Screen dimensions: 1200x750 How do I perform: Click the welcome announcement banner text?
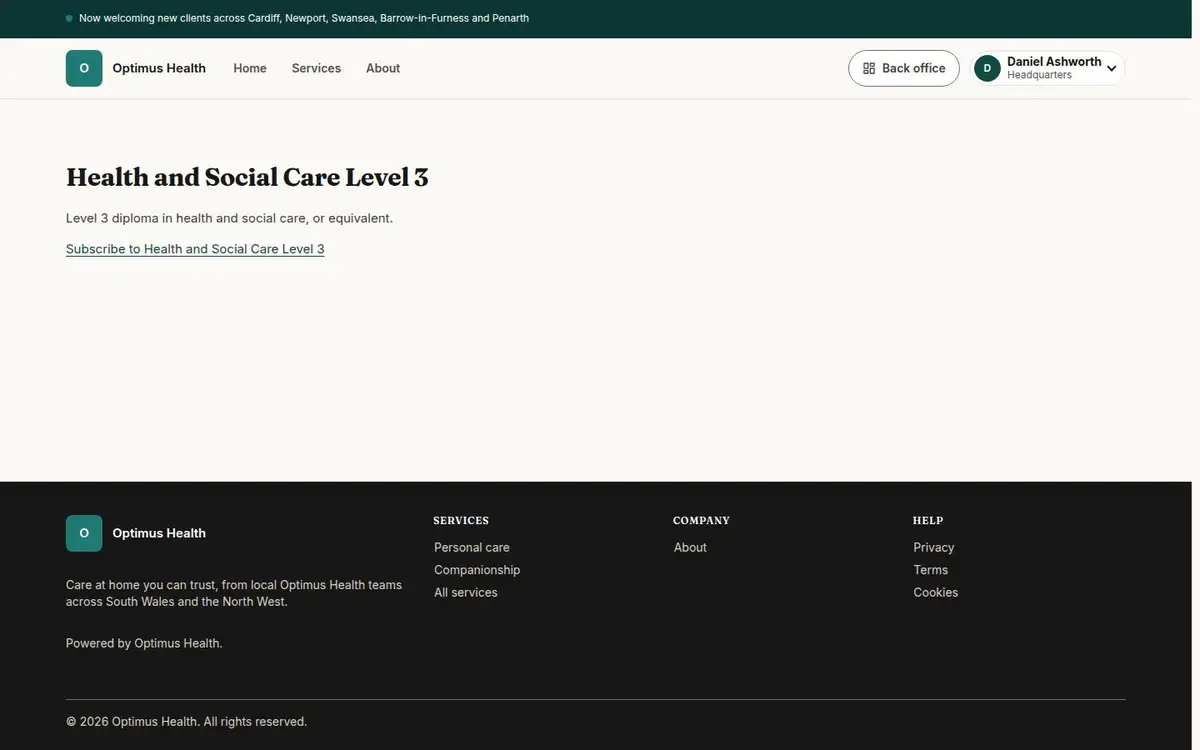(304, 18)
